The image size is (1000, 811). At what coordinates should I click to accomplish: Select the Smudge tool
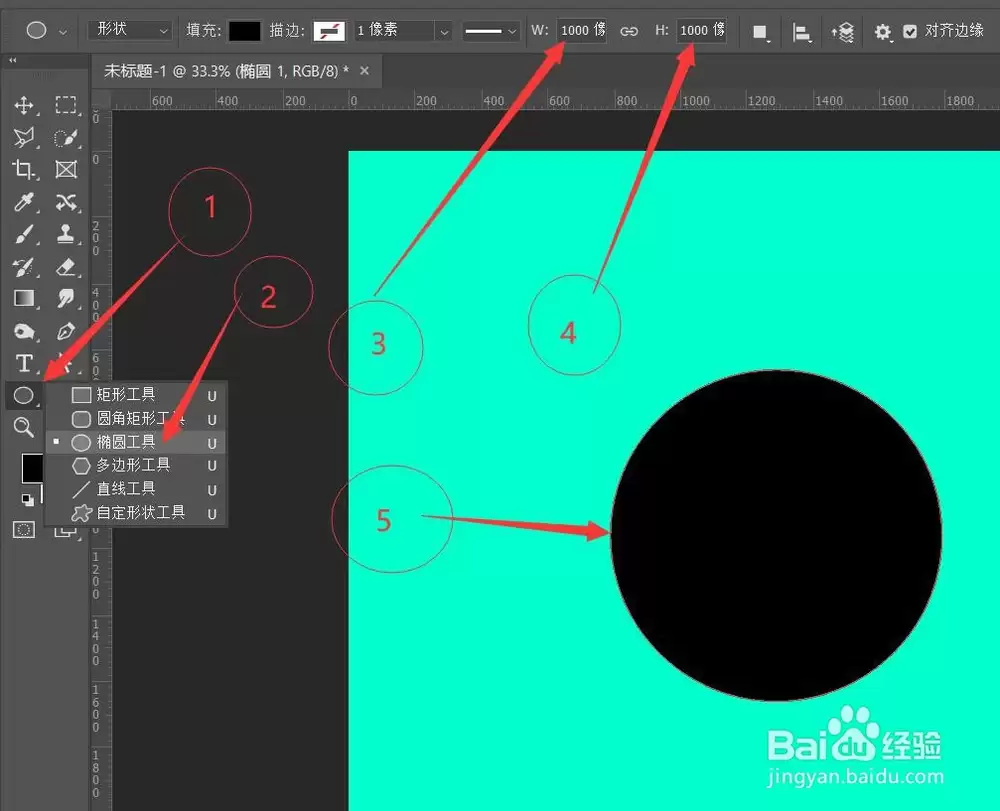pyautogui.click(x=66, y=298)
